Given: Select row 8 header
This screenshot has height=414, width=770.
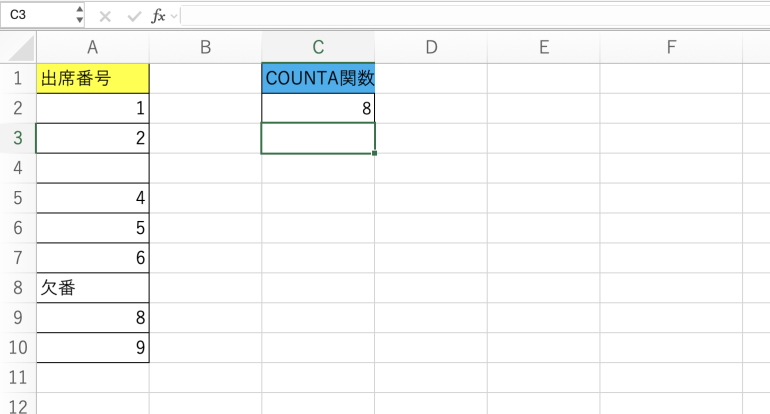Looking at the screenshot, I should (17, 288).
